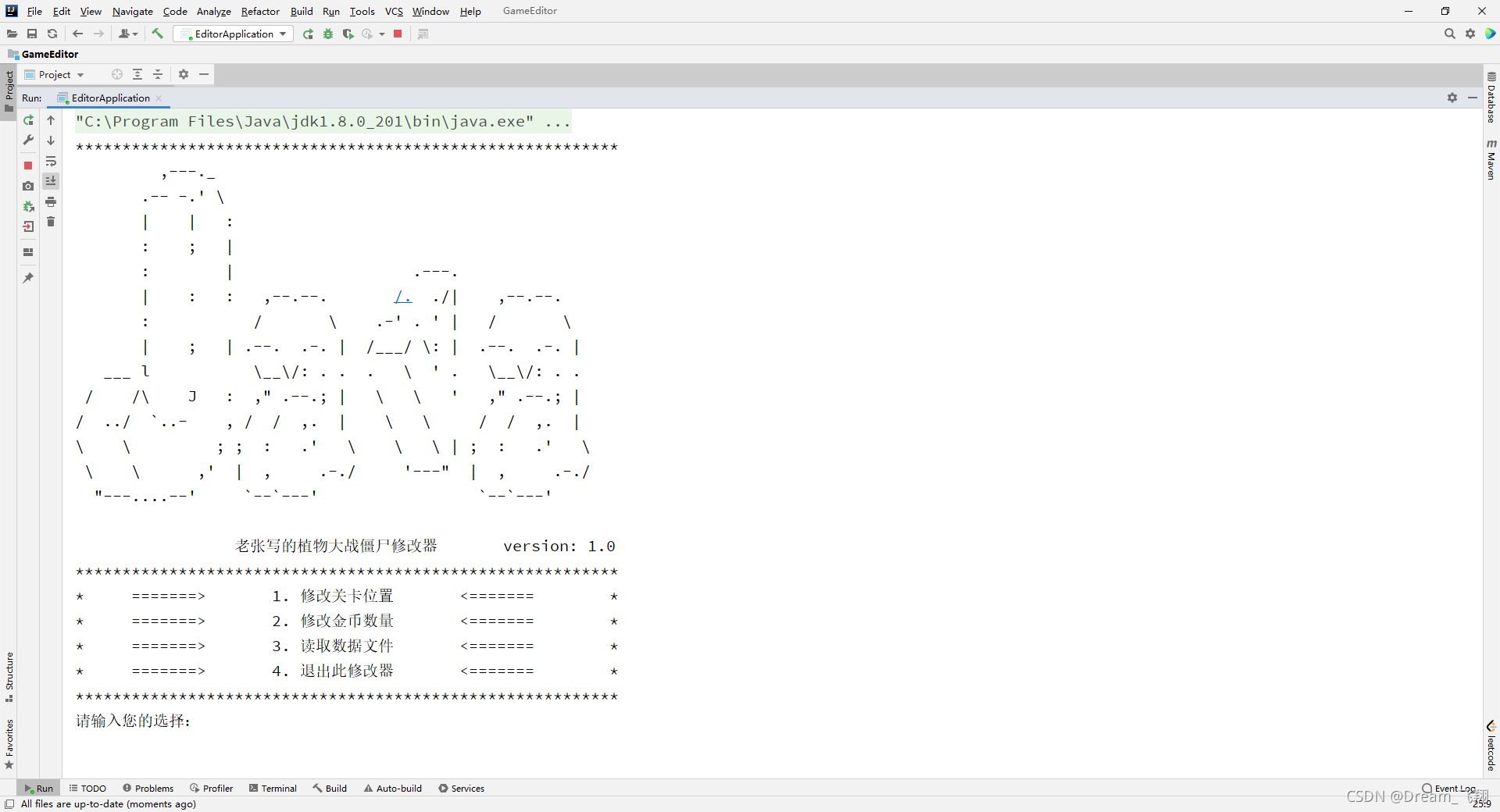
Task: Print console output with printer icon
Action: click(x=51, y=201)
